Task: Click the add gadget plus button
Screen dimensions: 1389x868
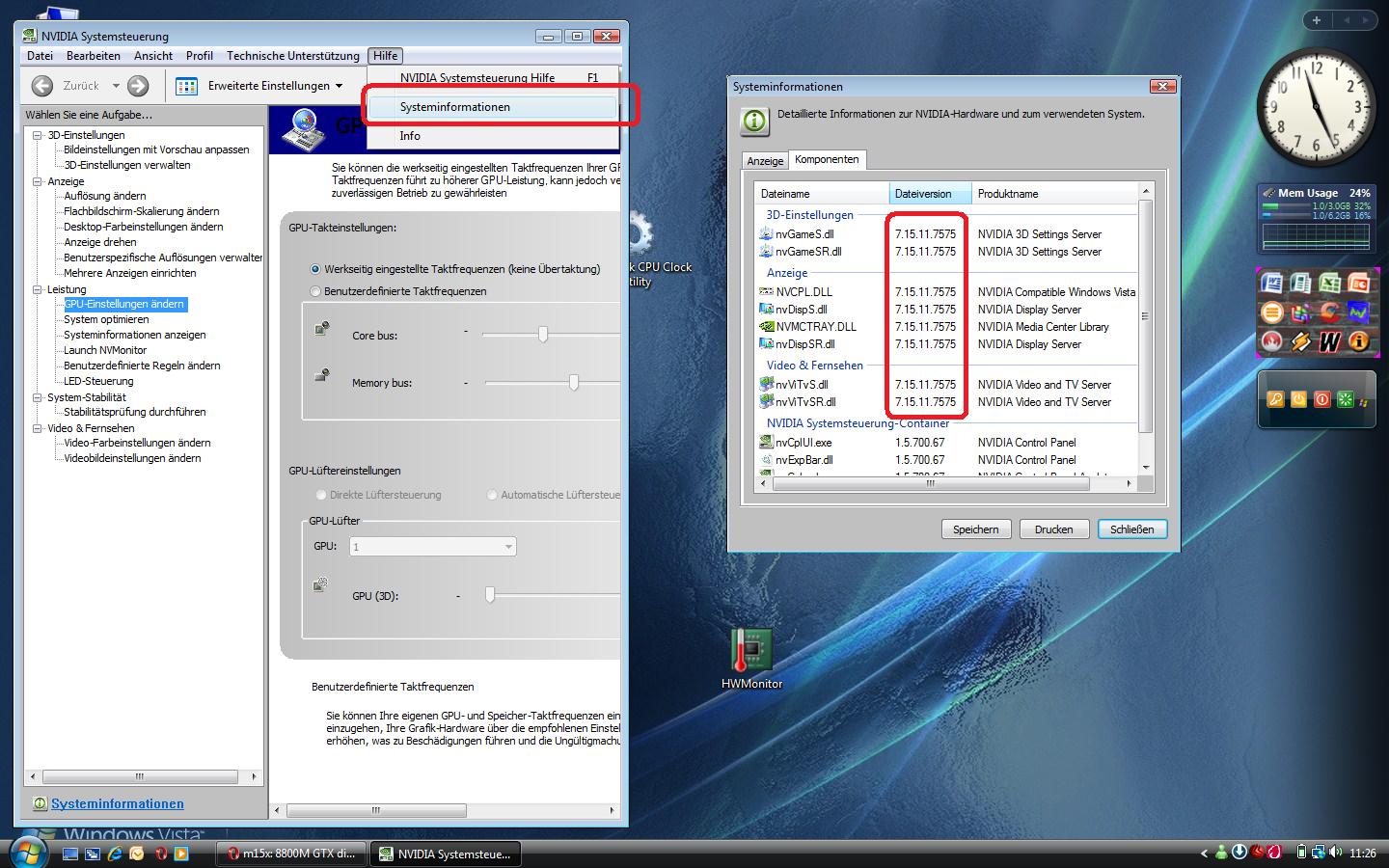Action: coord(1317,20)
